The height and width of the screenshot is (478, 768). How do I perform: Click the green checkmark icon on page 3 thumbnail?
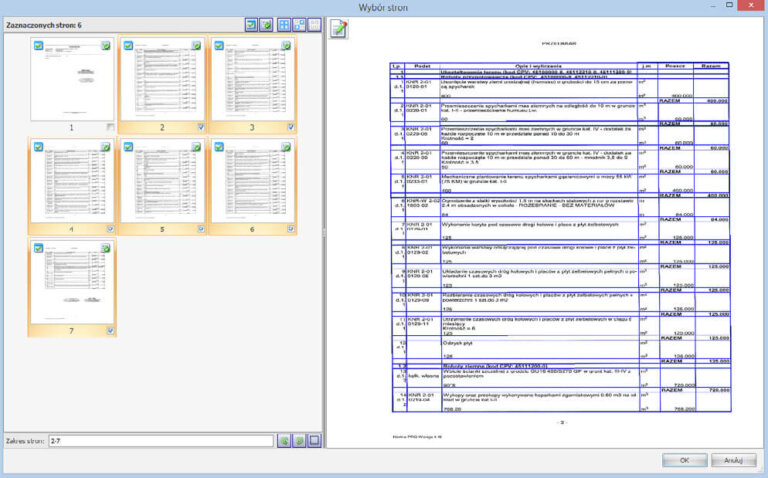pyautogui.click(x=287, y=46)
